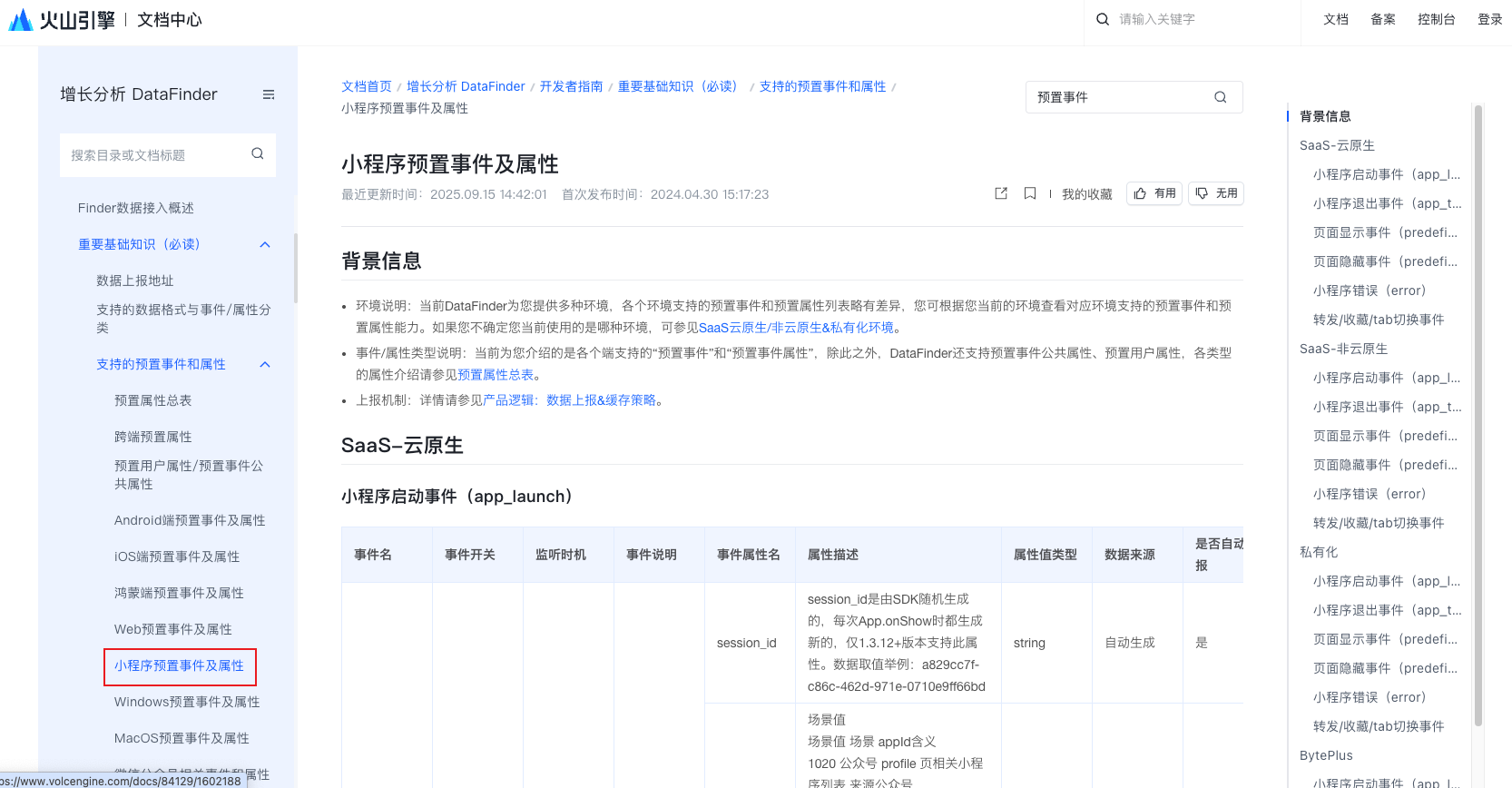Click the 属性值类型 column header
Screen dimensions: 1512x788
click(1046, 555)
